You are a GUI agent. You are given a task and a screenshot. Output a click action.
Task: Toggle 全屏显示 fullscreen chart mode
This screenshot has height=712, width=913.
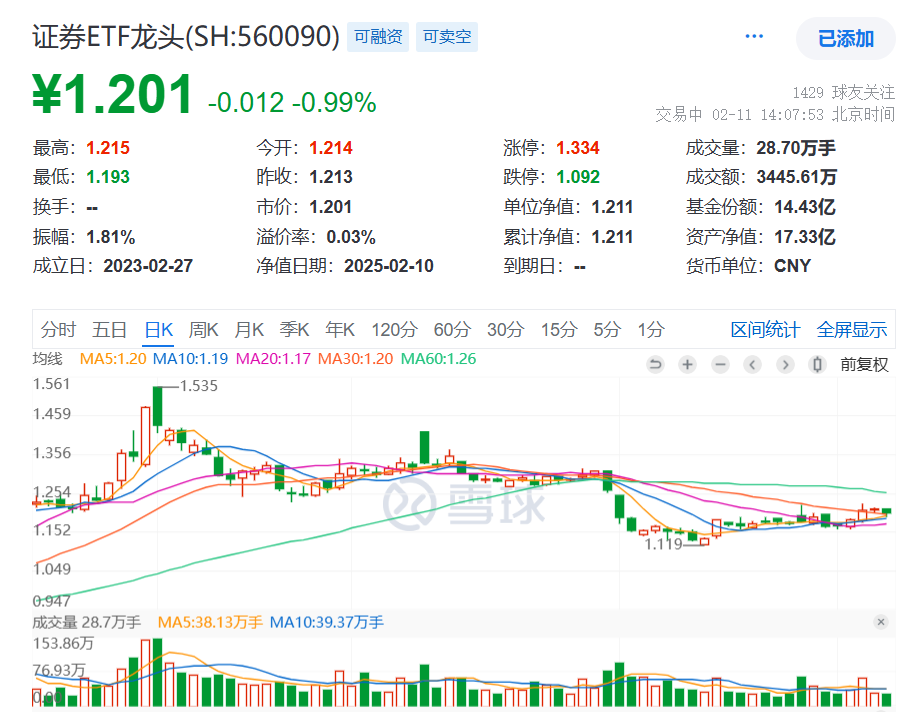point(852,328)
